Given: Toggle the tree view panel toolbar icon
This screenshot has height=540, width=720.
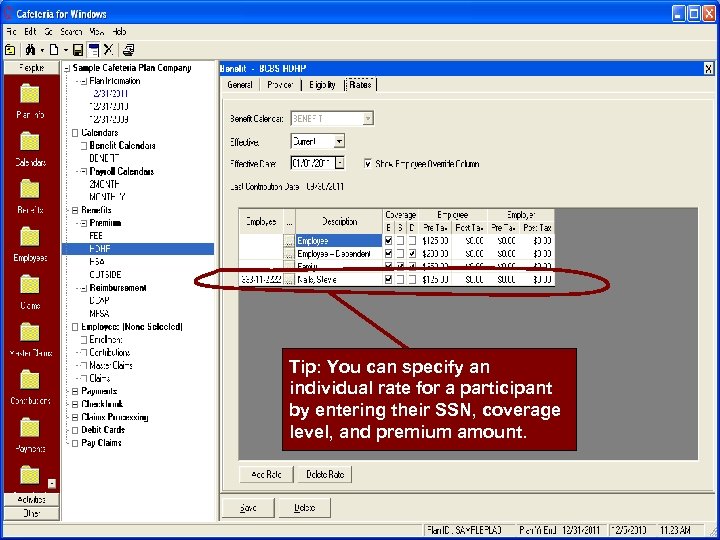Looking at the screenshot, I should [93, 50].
